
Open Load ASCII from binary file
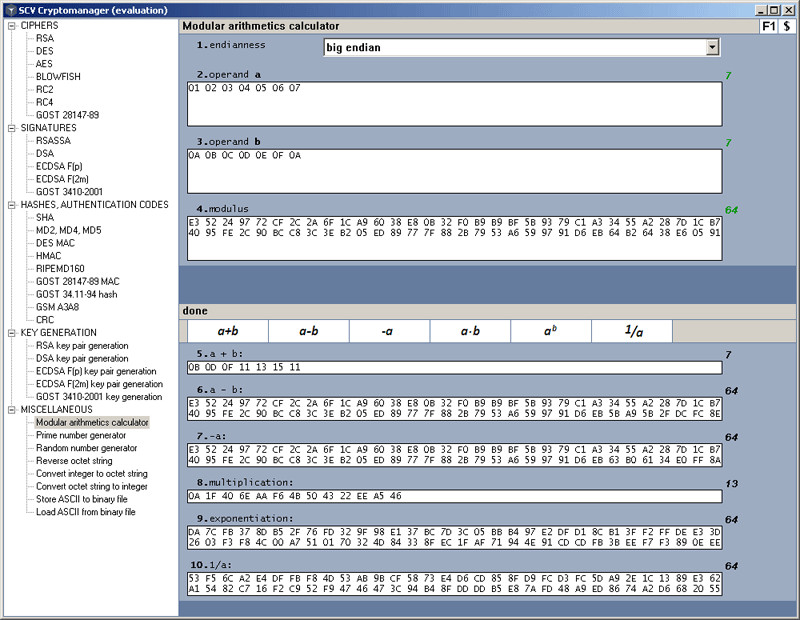click(x=86, y=511)
